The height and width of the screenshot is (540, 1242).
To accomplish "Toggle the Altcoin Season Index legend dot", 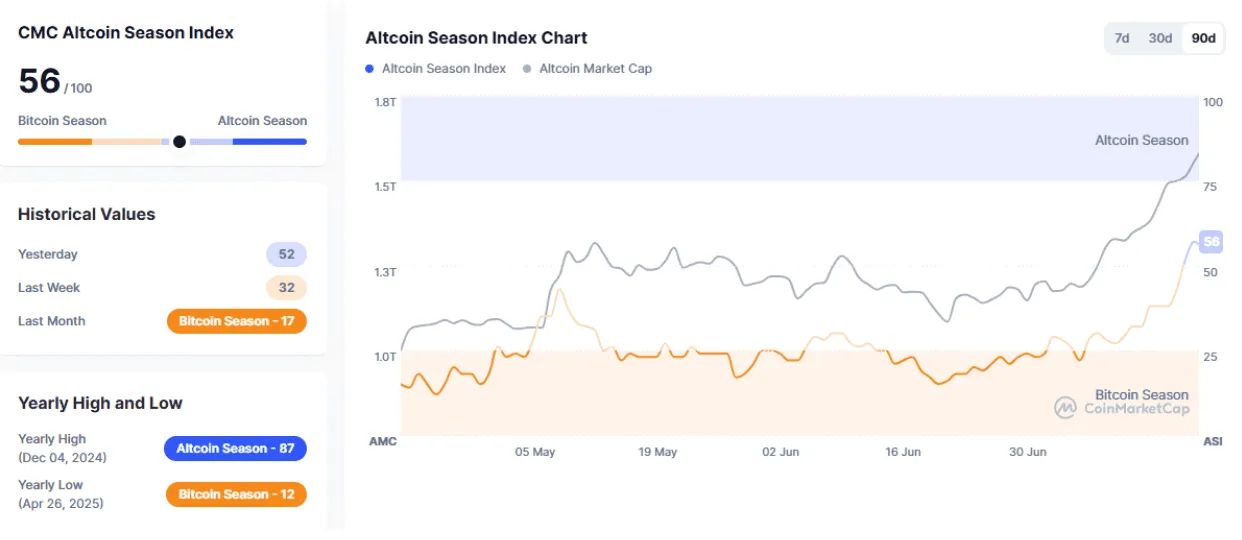I will 370,69.
